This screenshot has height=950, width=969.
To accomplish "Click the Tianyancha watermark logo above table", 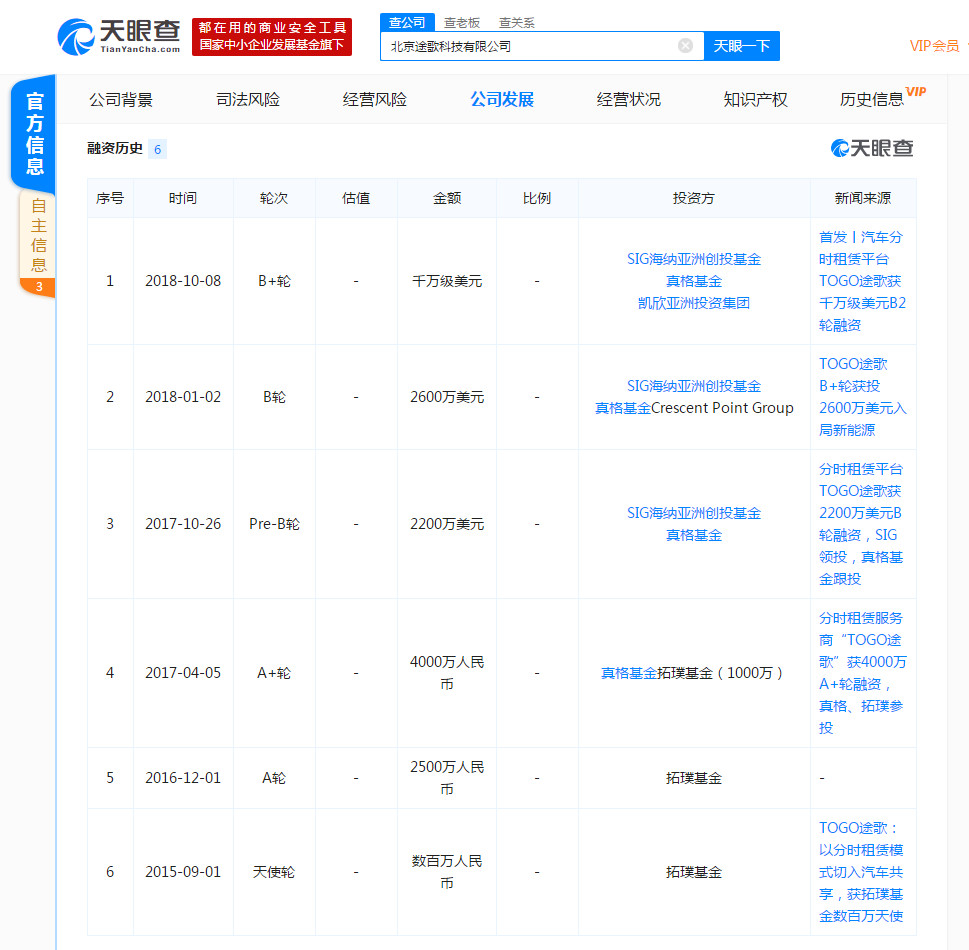I will coord(872,149).
